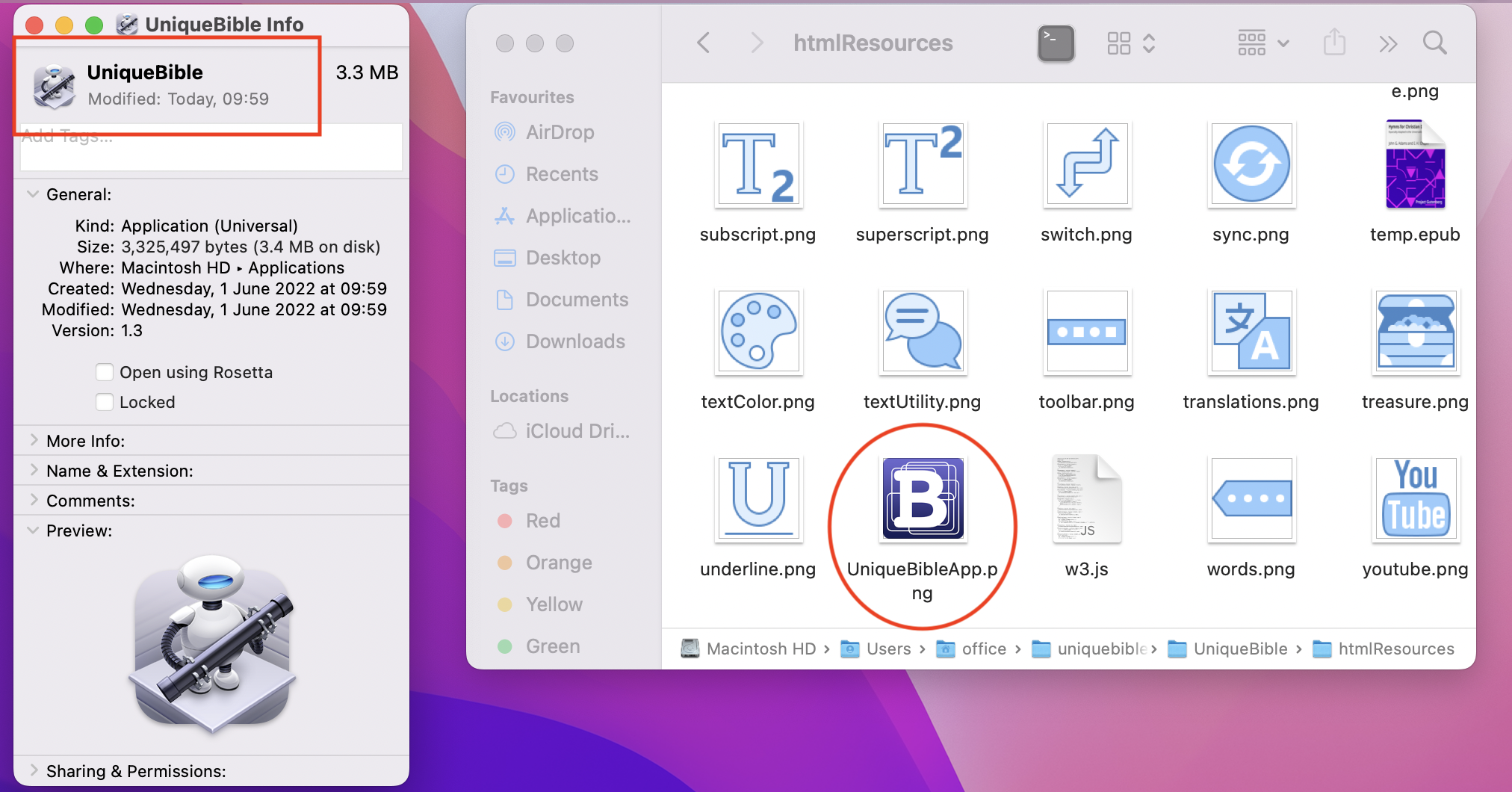Open the Group by dropdown in toolbar
1512x792 pixels.
click(x=1263, y=43)
